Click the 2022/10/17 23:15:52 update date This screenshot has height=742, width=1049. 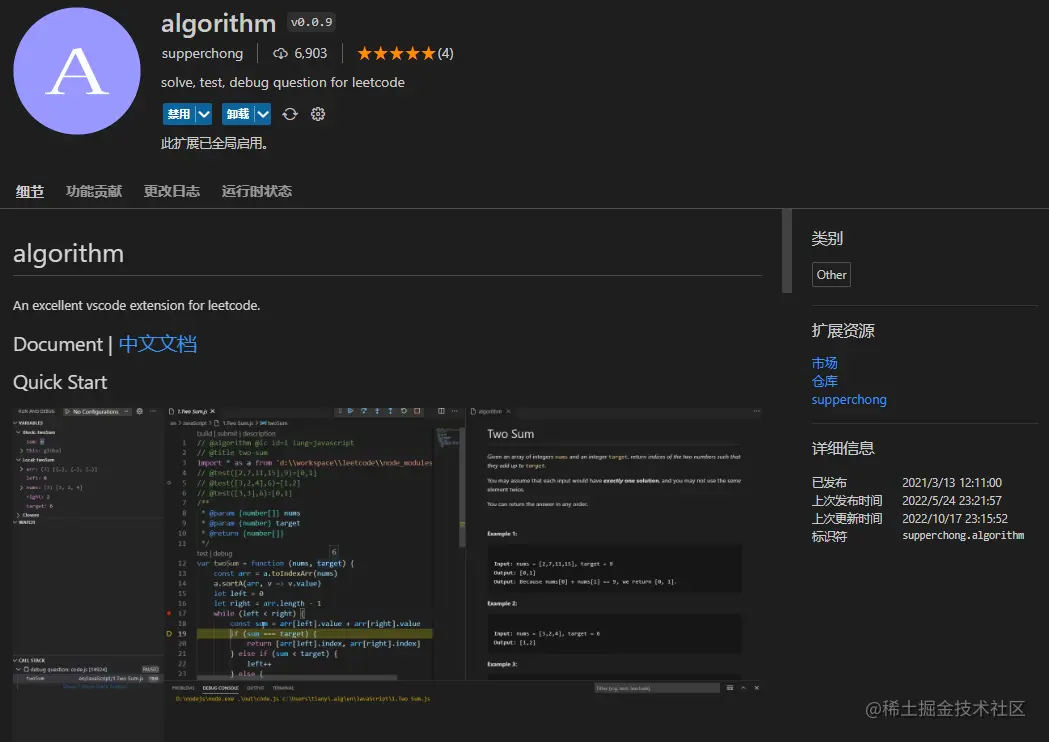pyautogui.click(x=955, y=519)
